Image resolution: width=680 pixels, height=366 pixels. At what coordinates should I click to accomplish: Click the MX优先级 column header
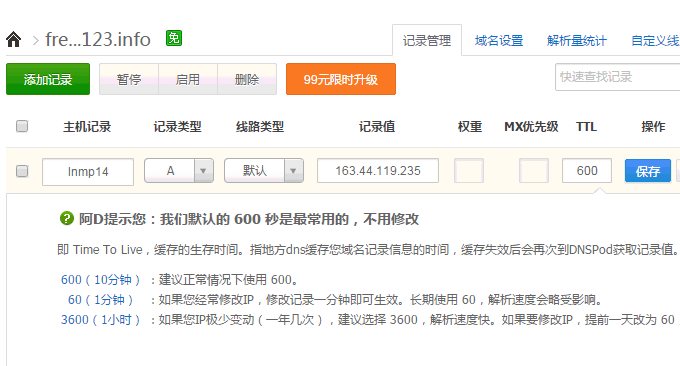tap(531, 127)
